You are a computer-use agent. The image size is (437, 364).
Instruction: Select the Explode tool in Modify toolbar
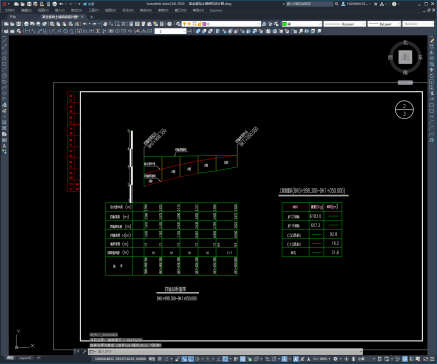pos(432,140)
